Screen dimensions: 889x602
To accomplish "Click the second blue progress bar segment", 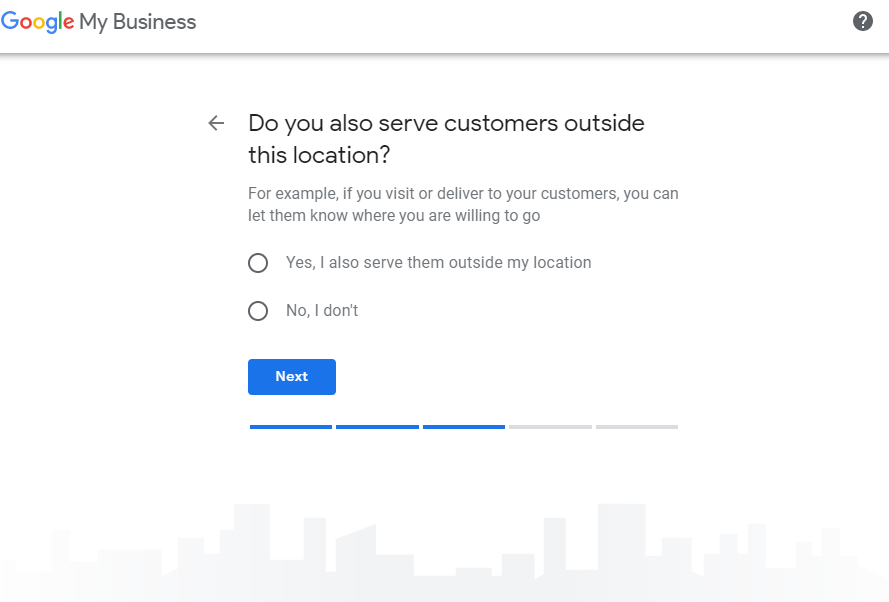I will point(377,427).
